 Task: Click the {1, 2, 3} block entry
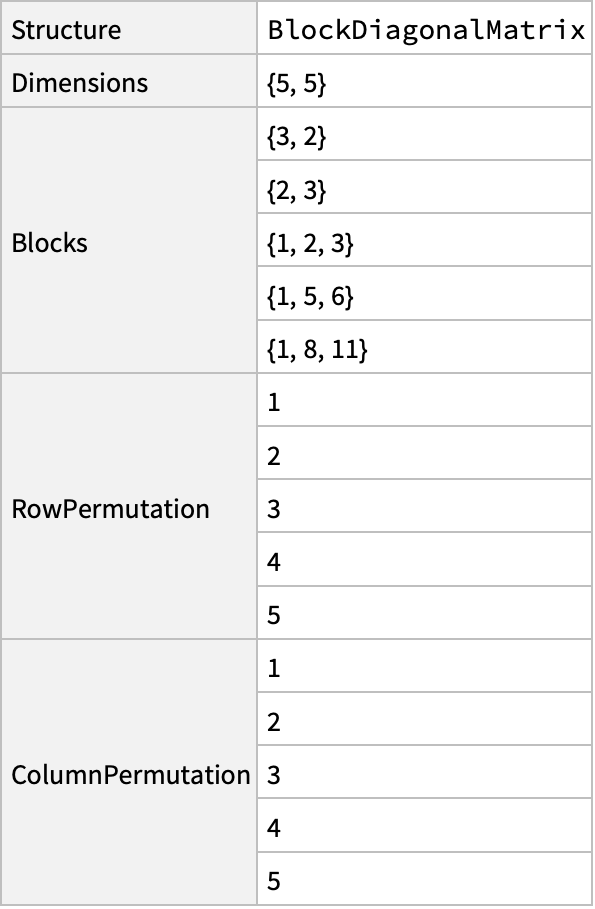tap(425, 241)
